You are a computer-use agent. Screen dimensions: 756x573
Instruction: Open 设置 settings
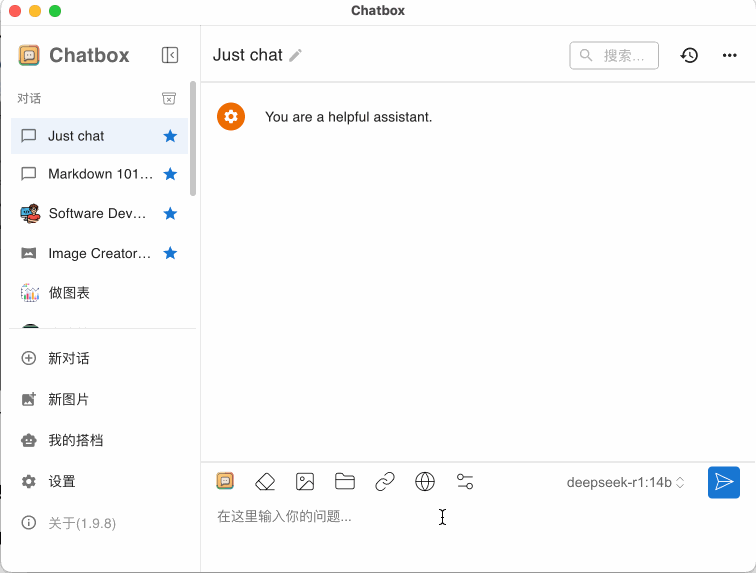pos(99,481)
